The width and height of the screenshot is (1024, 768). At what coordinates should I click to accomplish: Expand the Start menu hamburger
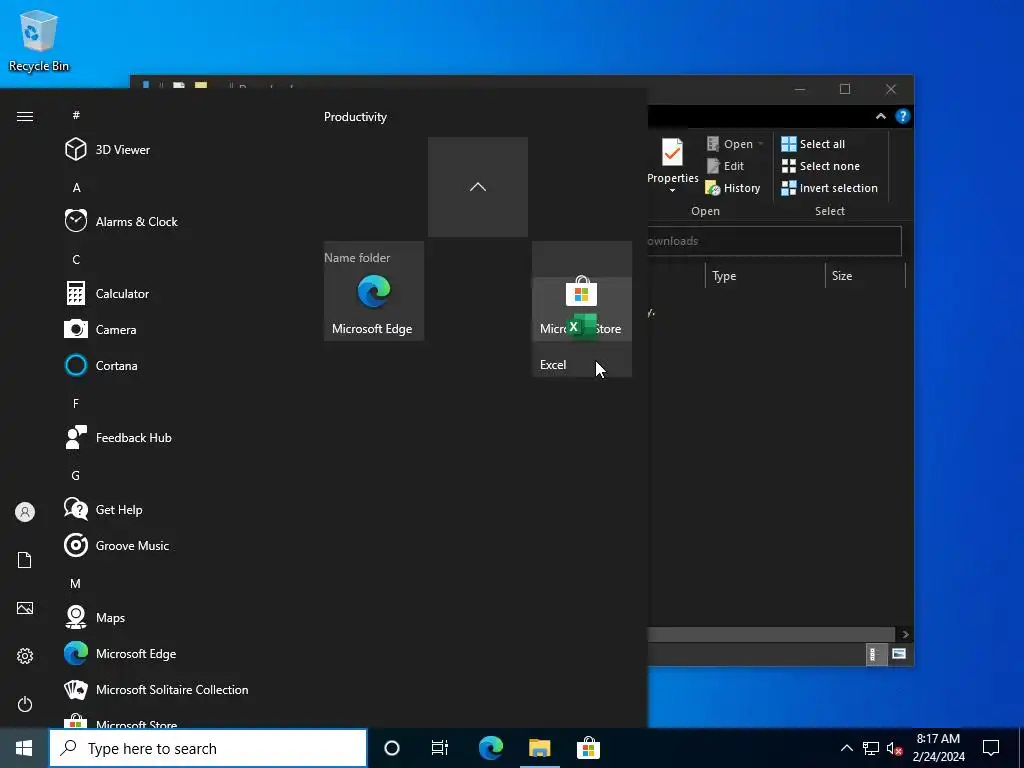click(25, 116)
